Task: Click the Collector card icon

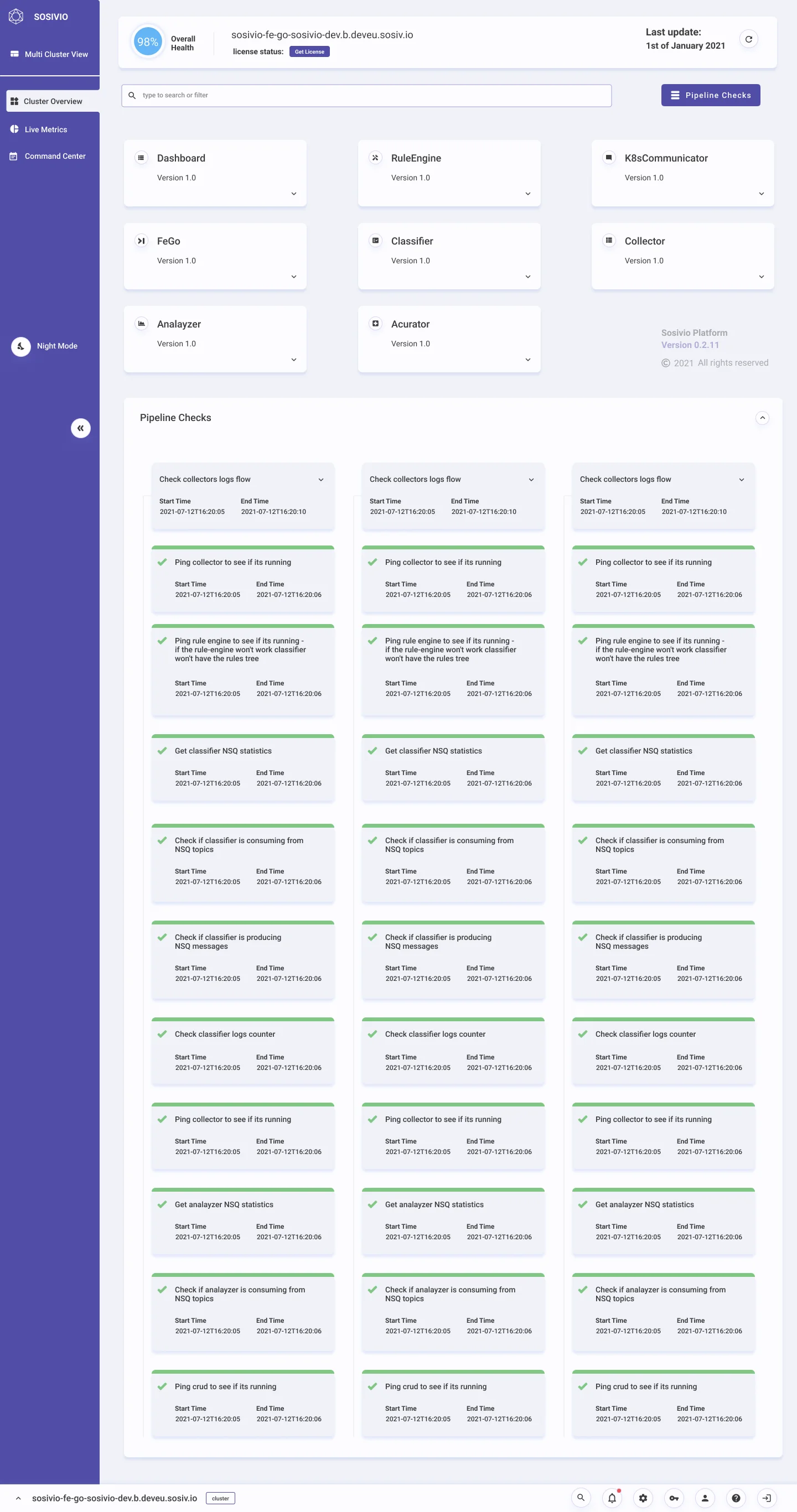Action: coord(609,241)
